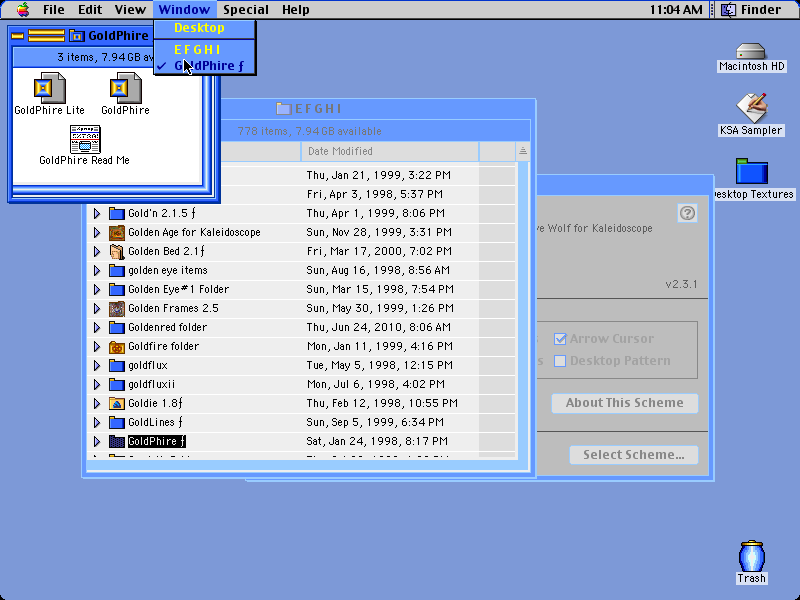This screenshot has width=800, height=600.
Task: Open the GoldPhire Lite scheme file icon
Action: 49,88
